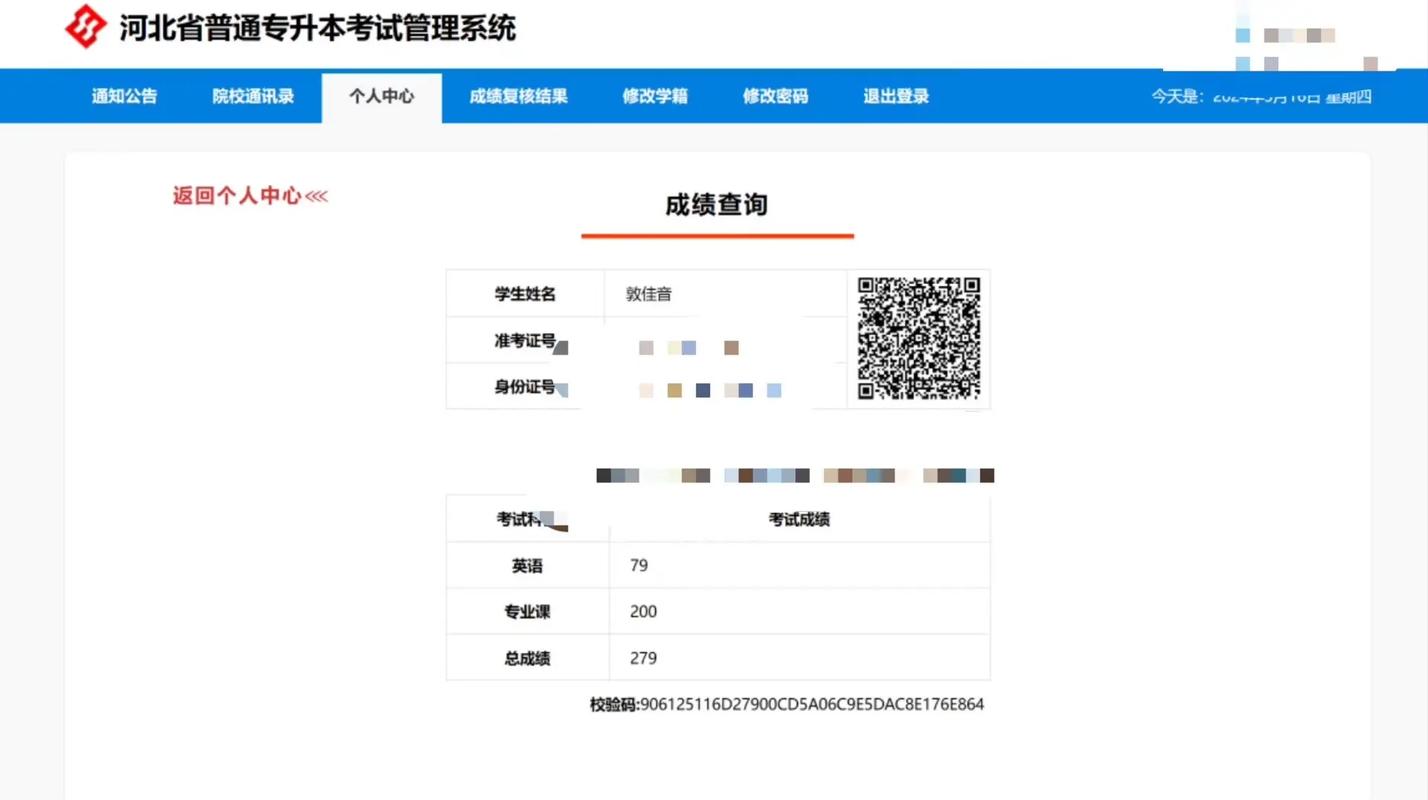Open 通知公告 from the navigation bar
Image resolution: width=1428 pixels, height=800 pixels.
tap(123, 96)
